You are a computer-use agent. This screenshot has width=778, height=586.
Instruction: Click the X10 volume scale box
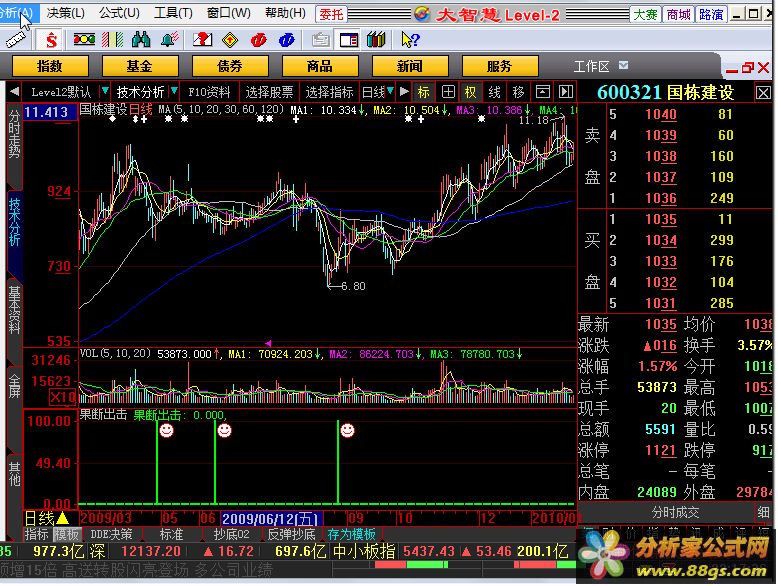click(62, 397)
